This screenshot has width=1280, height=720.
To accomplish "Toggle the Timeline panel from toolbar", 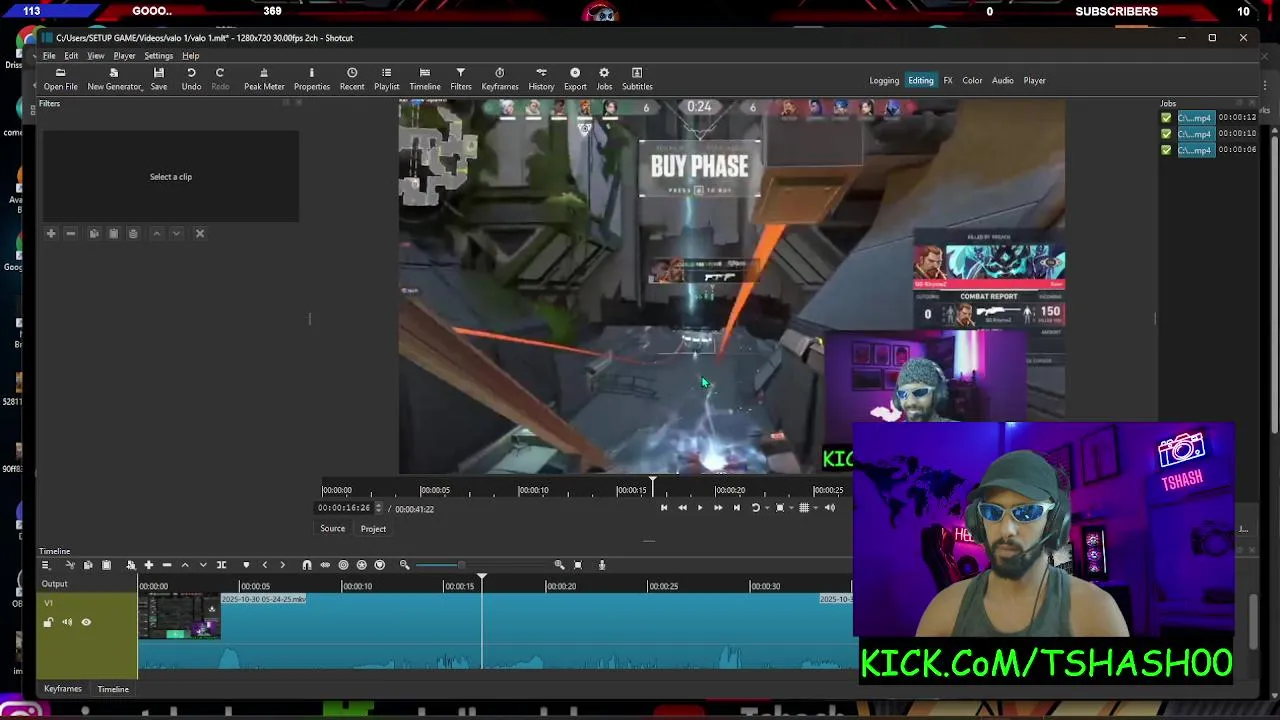I will (x=425, y=79).
